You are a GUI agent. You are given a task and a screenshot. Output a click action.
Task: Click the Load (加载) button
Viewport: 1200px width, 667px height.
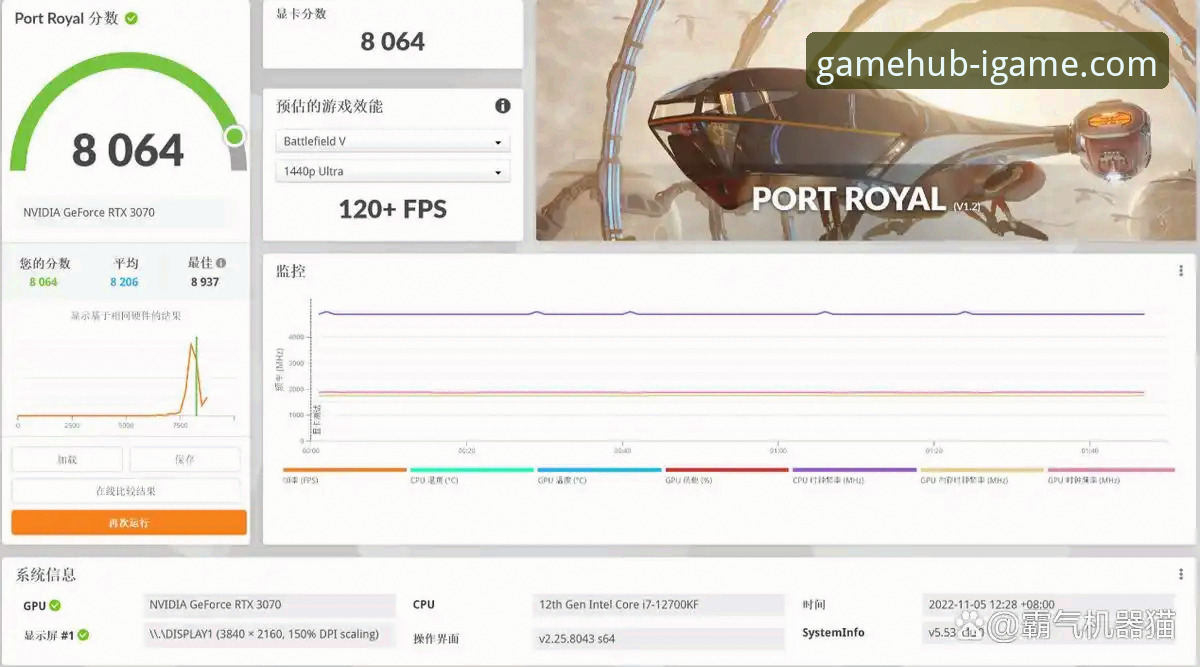click(67, 460)
